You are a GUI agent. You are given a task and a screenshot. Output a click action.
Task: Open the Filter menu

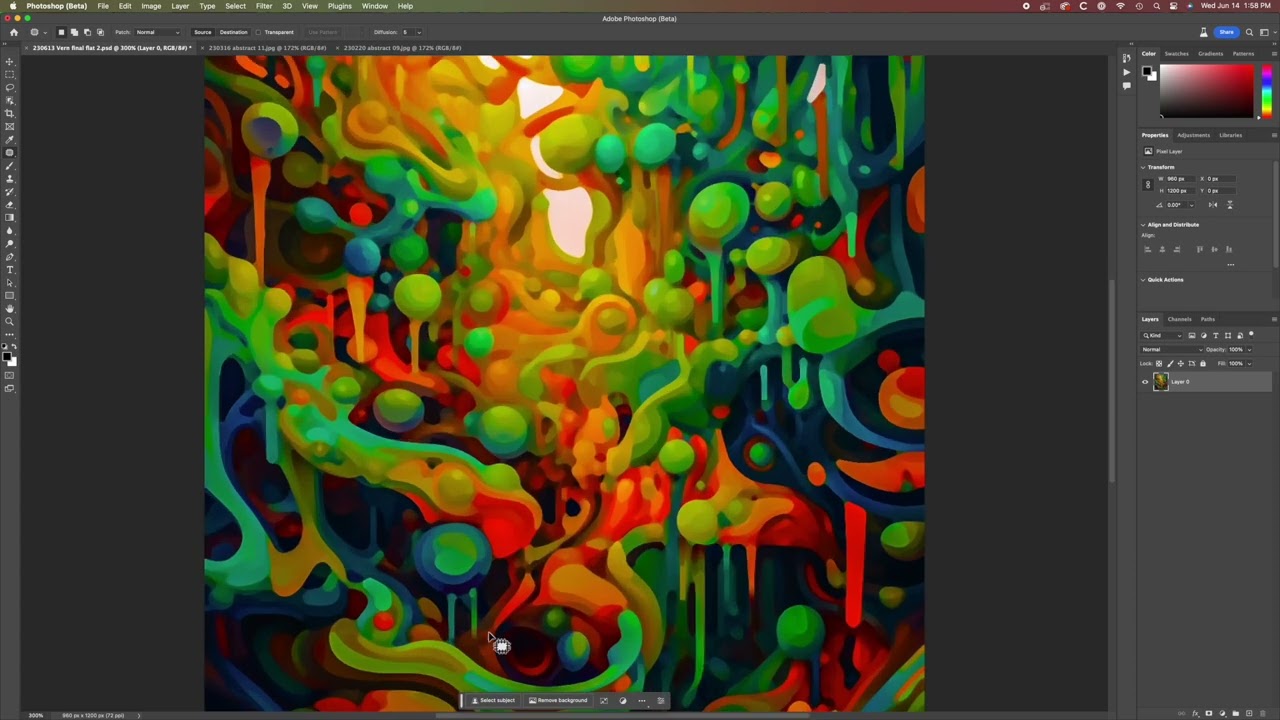coord(264,6)
